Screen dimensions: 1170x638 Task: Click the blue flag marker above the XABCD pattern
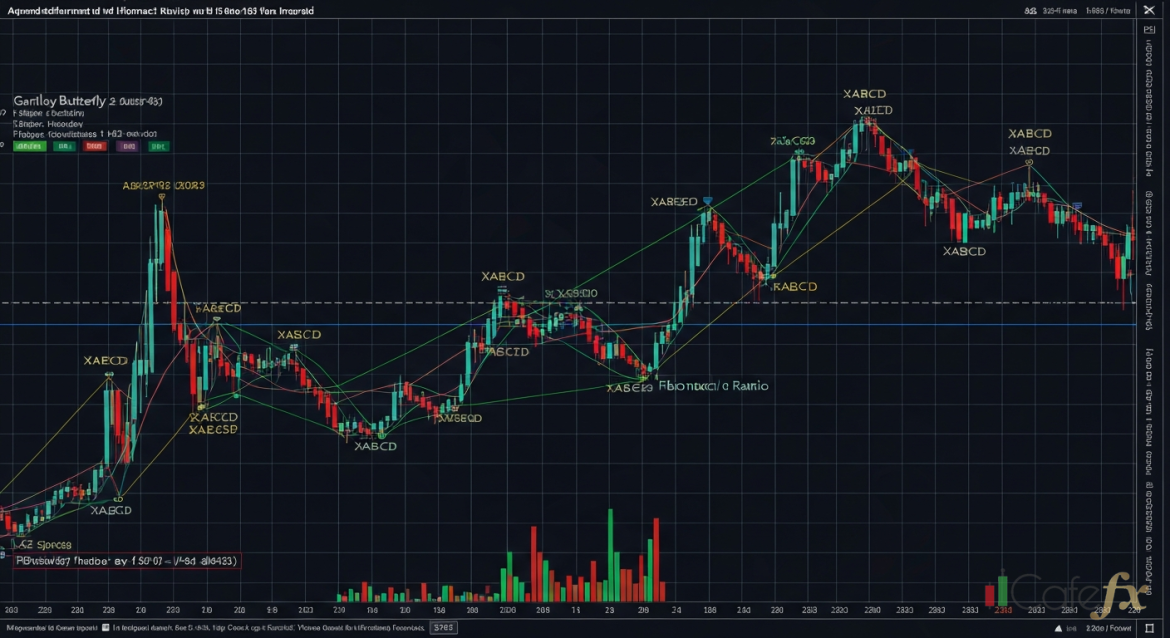coord(708,202)
